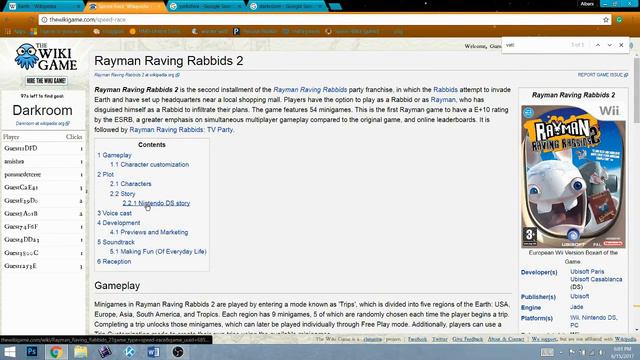Jump to 2 Plot in contents
Viewport: 640px width, 360px height.
pyautogui.click(x=105, y=174)
